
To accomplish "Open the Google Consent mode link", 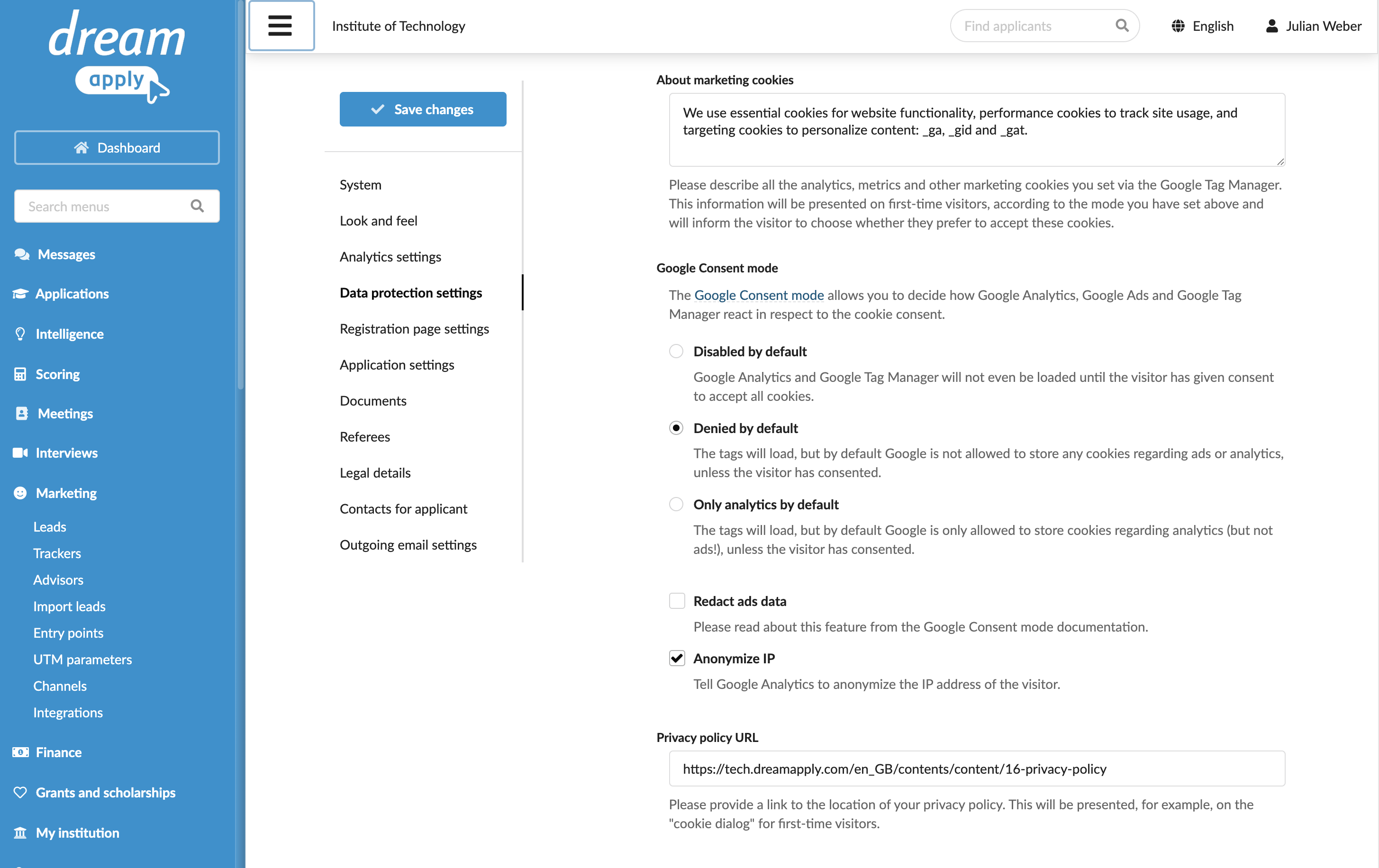I will coord(759,295).
